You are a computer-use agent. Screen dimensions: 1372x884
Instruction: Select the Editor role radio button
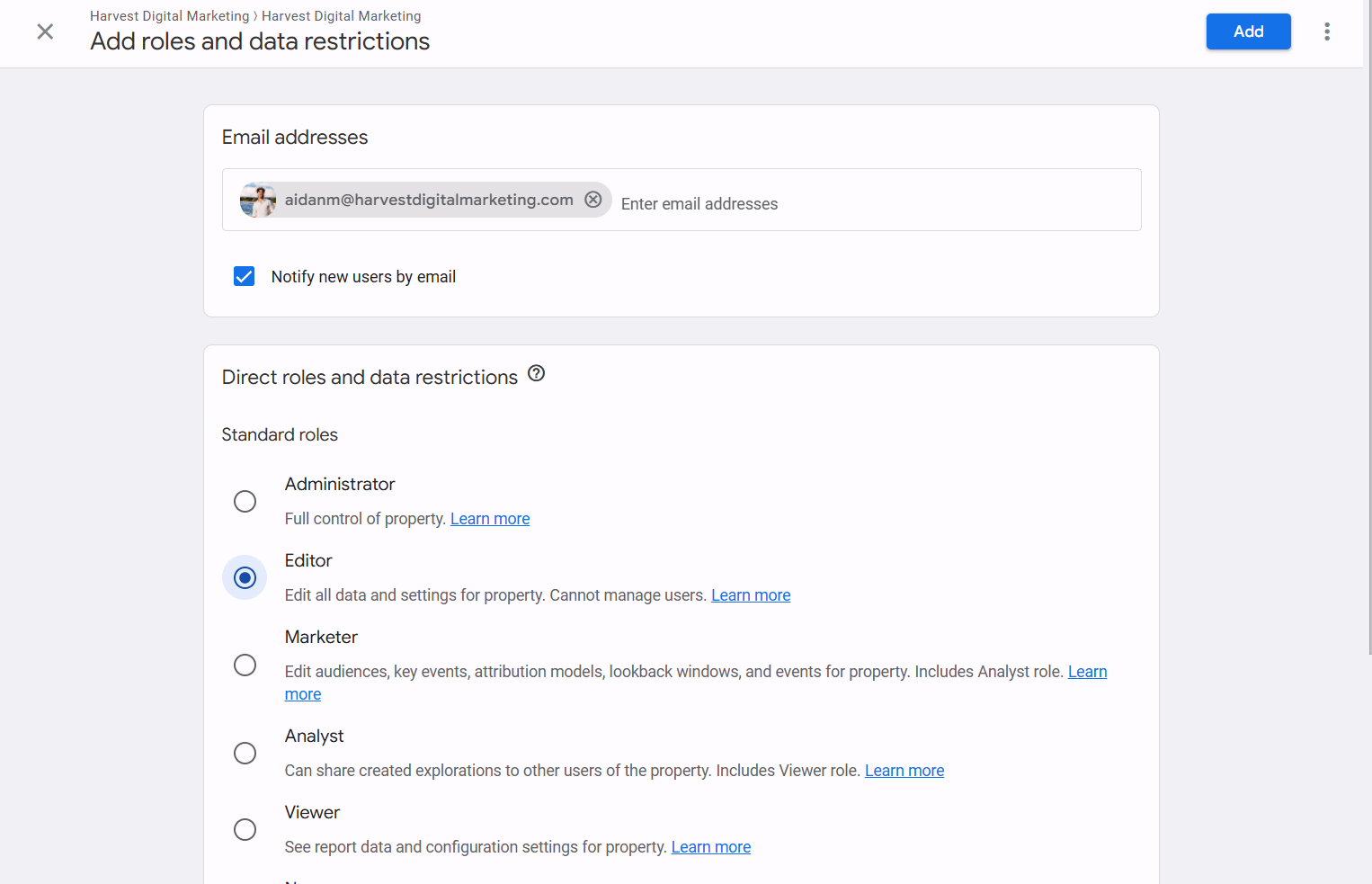(245, 577)
